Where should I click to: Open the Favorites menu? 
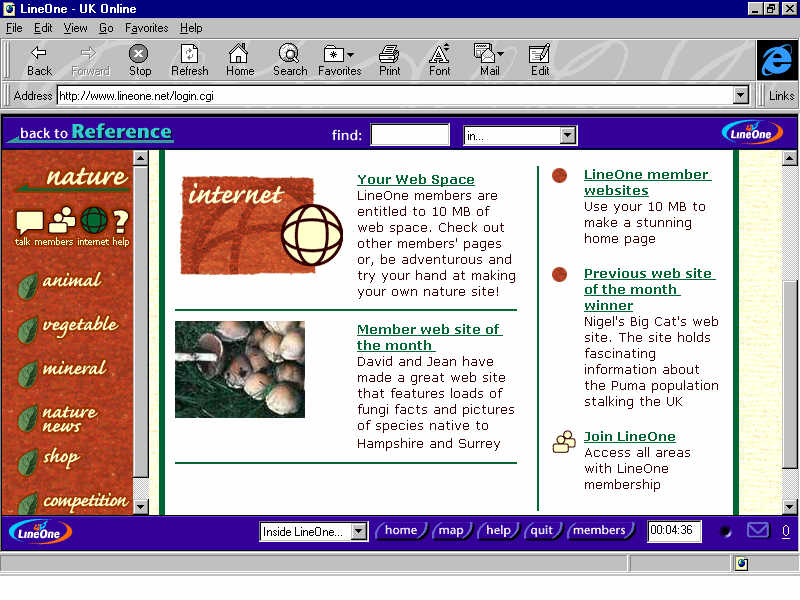click(146, 28)
